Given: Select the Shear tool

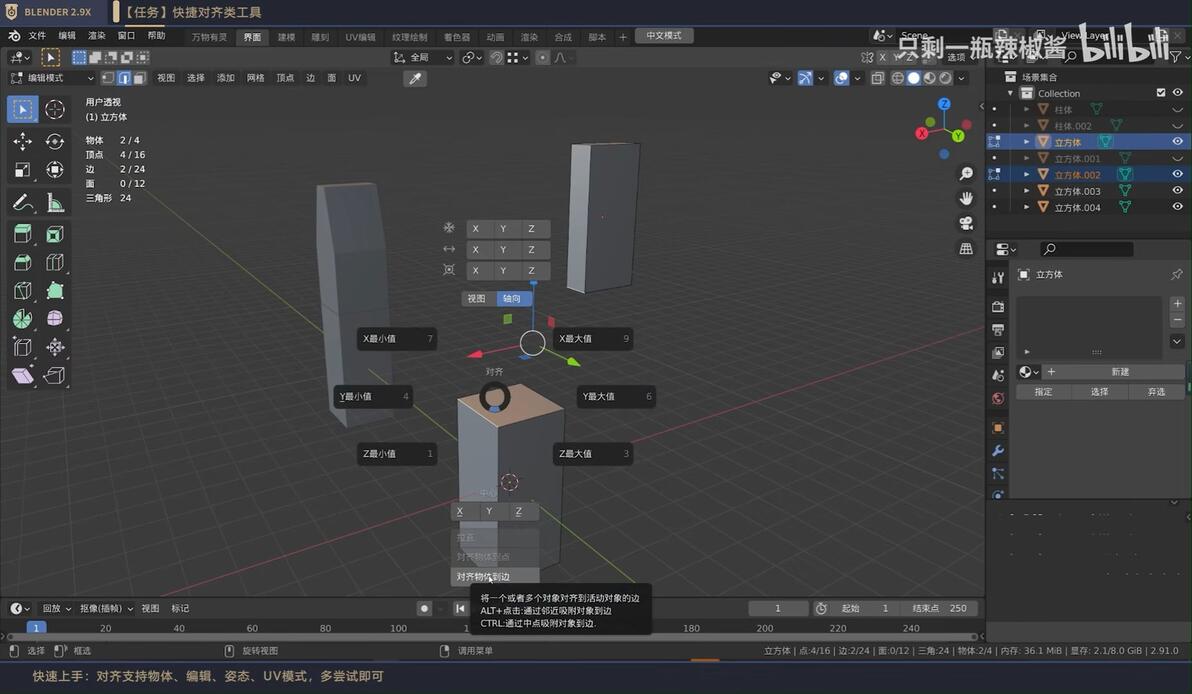Looking at the screenshot, I should pos(23,376).
